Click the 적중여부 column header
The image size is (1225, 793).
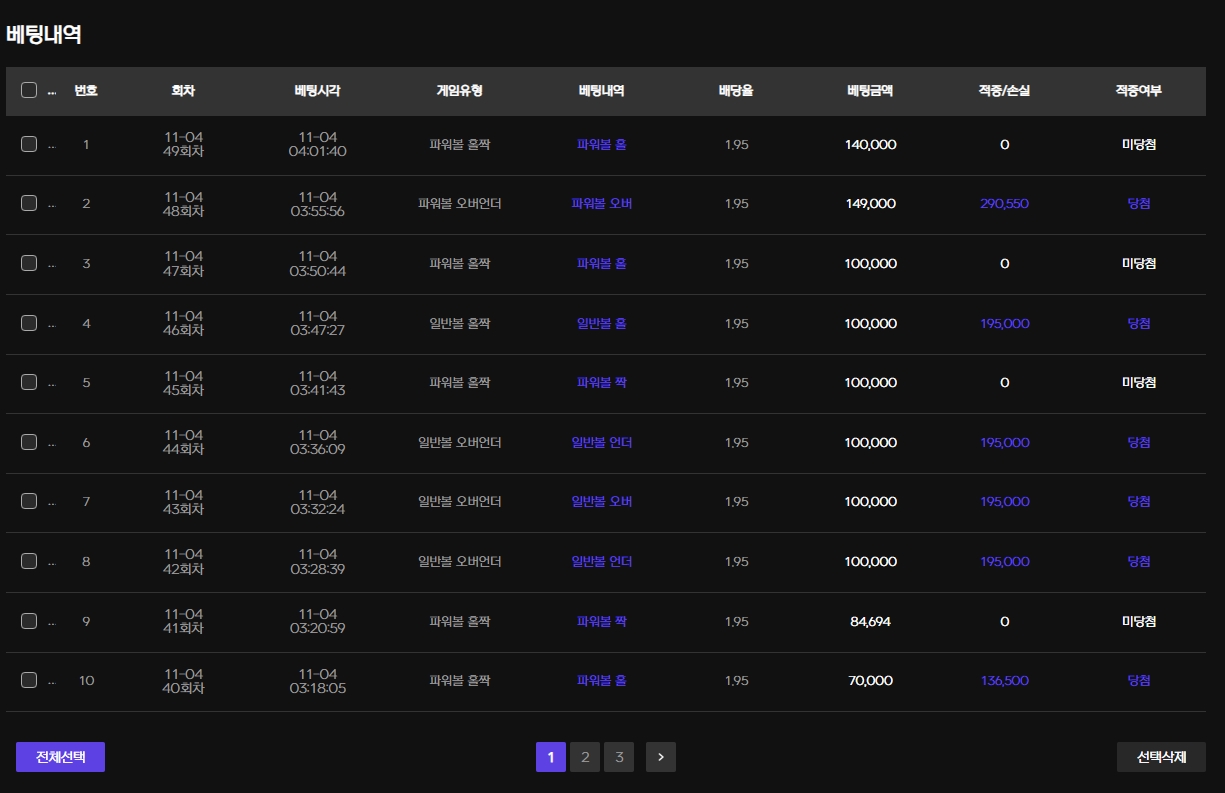(1138, 91)
